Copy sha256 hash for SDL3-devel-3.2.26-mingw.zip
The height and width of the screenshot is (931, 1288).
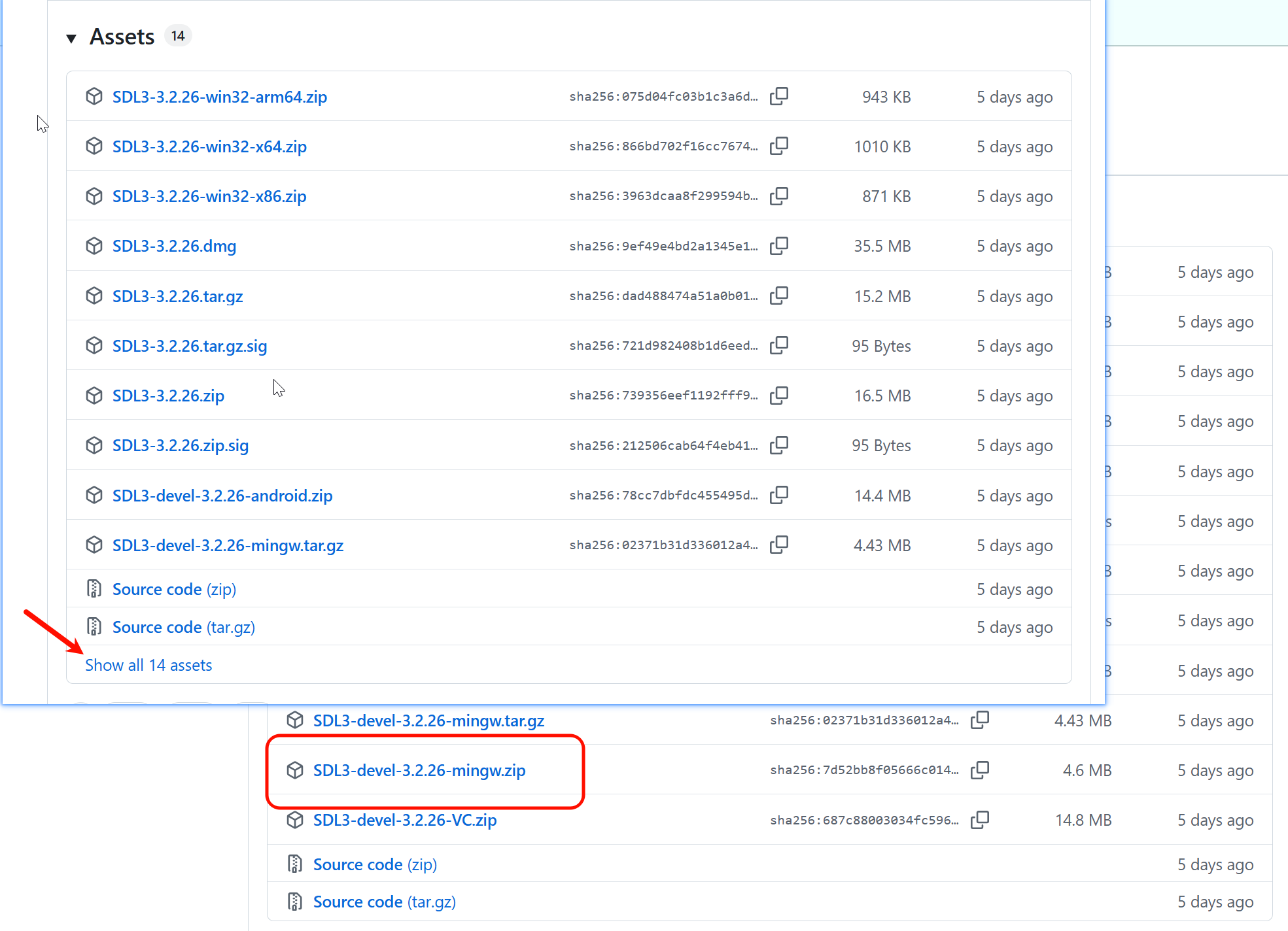click(x=979, y=770)
